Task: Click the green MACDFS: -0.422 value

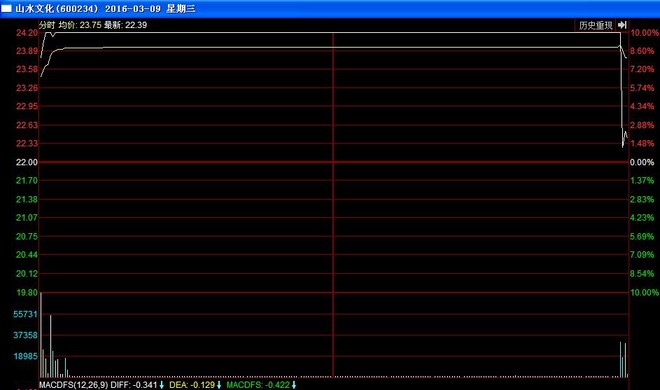Action: point(258,385)
